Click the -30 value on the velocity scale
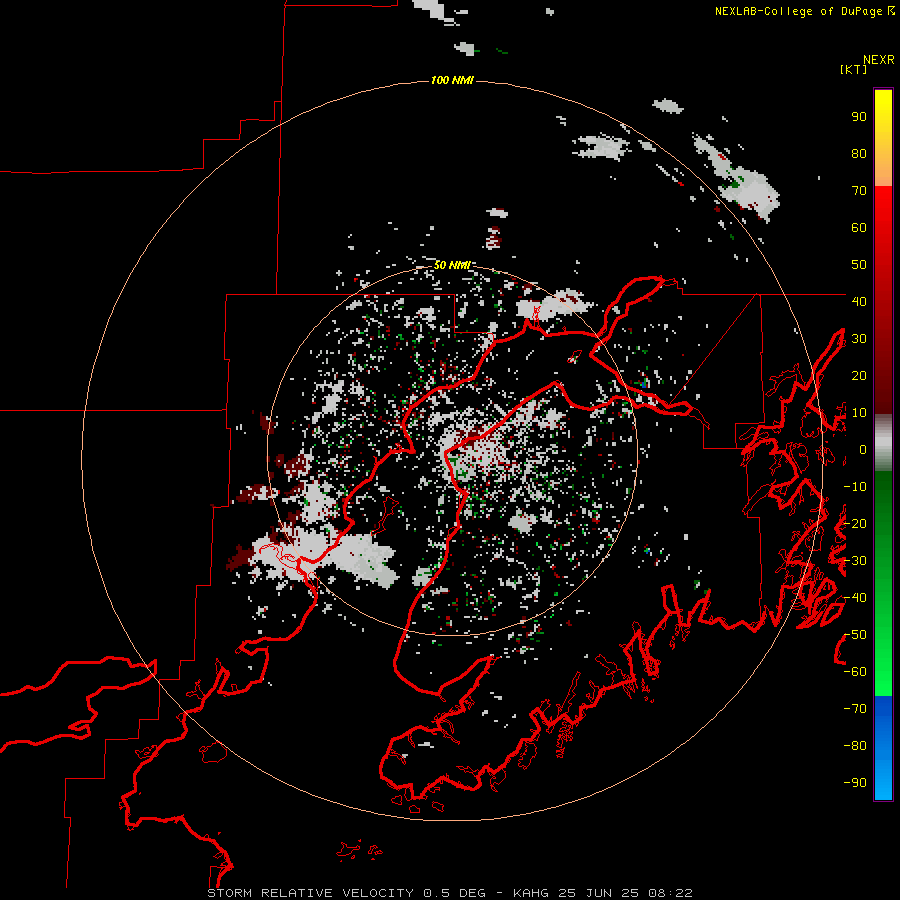Viewport: 900px width, 900px height. coord(855,561)
